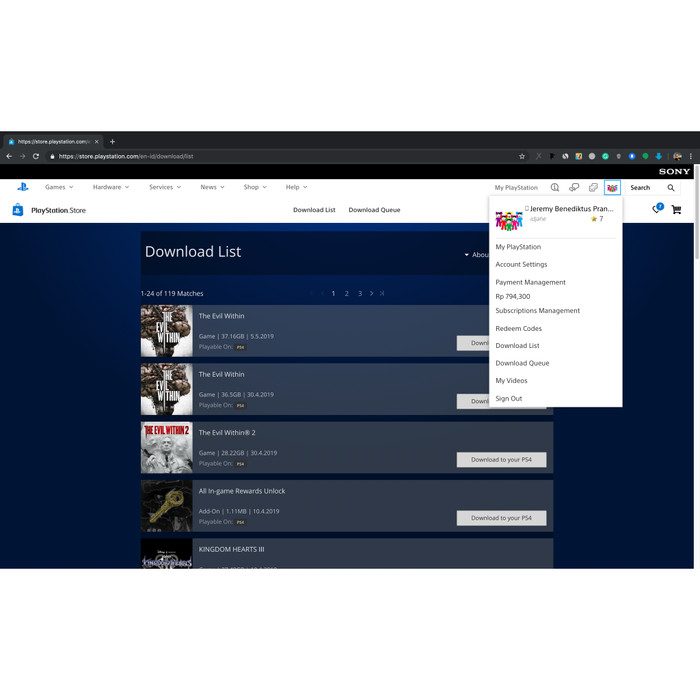Open the Help dropdown menu
Screen dimensions: 700x700
tap(296, 187)
